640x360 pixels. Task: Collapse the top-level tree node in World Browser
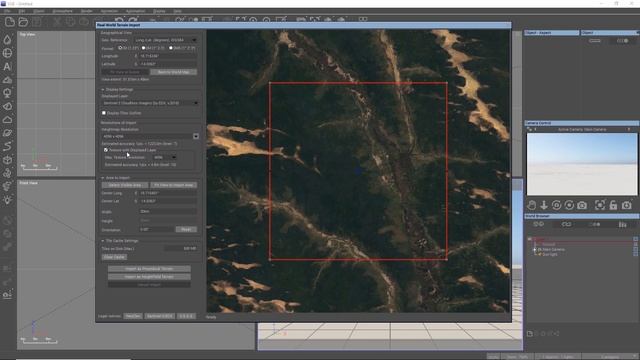pos(530,239)
